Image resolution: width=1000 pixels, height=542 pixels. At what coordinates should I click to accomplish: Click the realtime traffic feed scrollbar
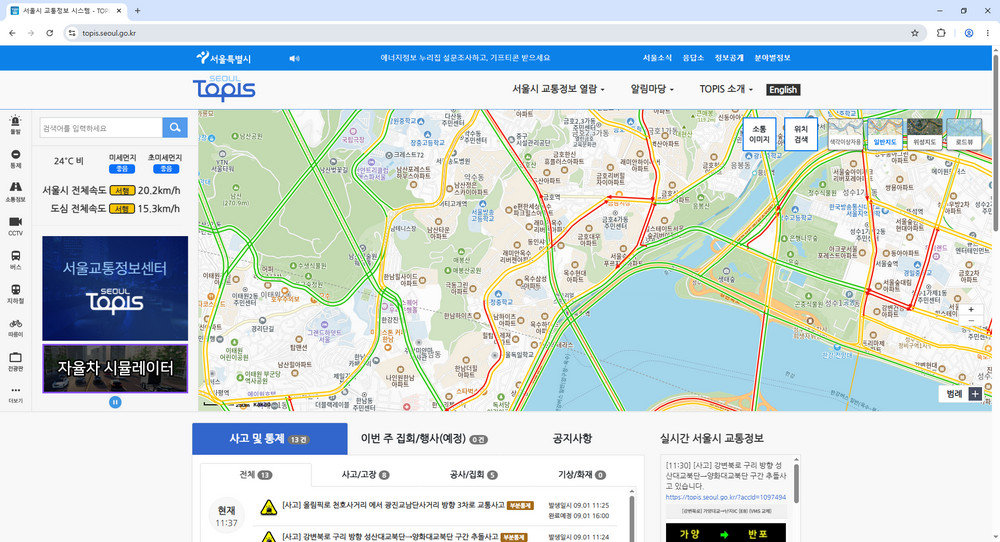tap(796, 483)
